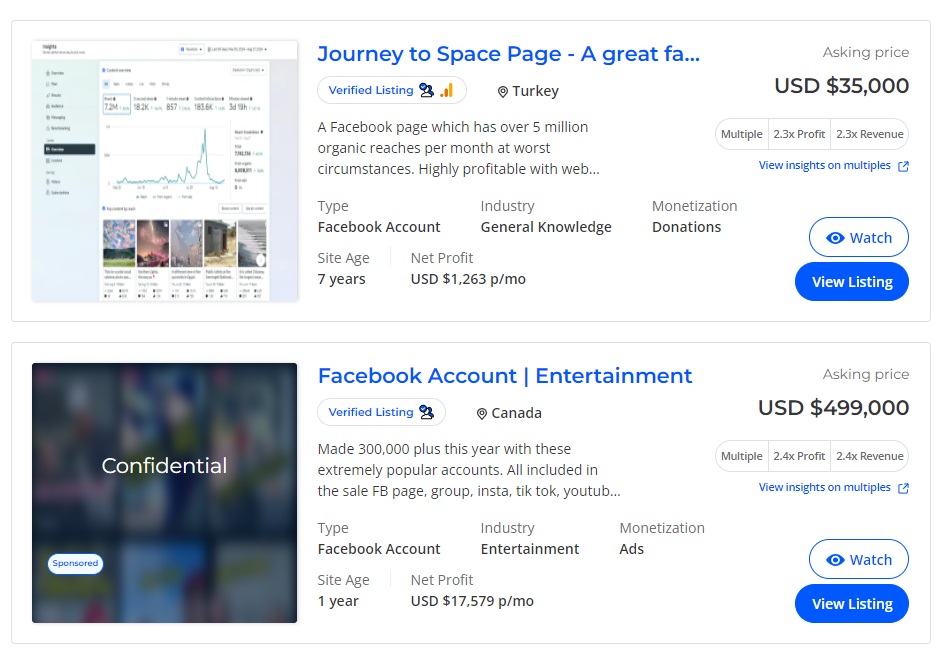Watch the USD $35,000 listing
The width and height of the screenshot is (947, 659).
tap(859, 237)
